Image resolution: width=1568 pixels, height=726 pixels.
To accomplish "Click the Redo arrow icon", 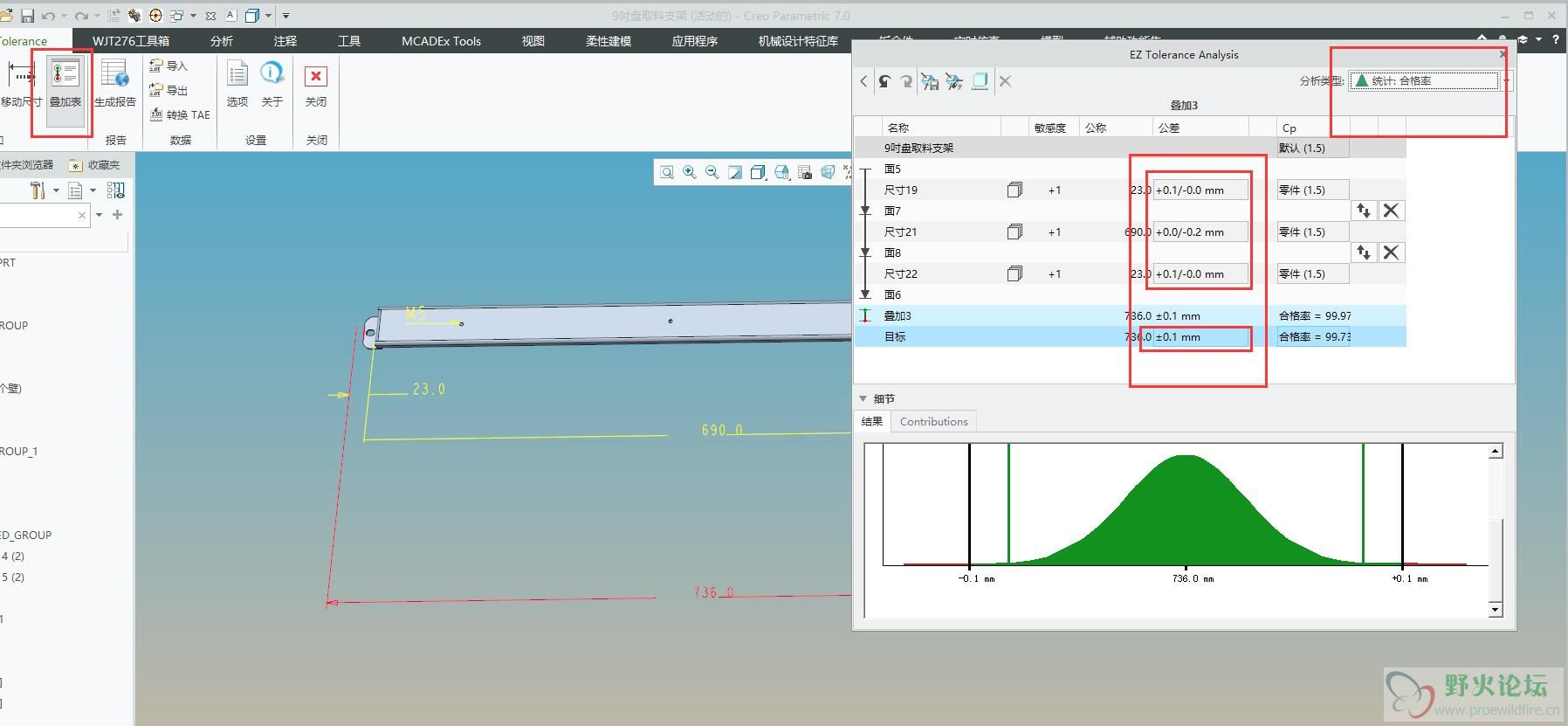I will click(x=81, y=16).
